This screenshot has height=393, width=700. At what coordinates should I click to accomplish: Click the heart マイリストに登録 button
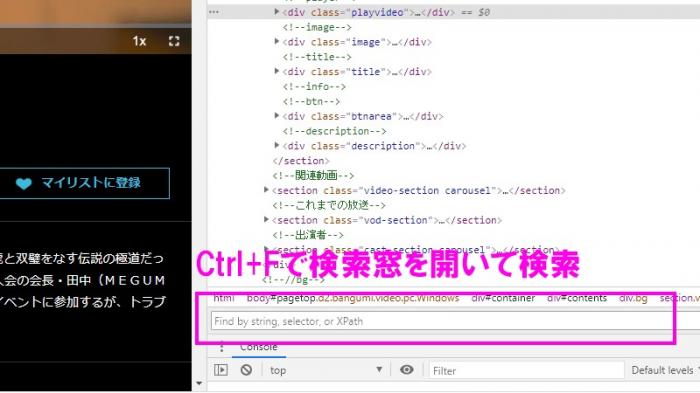[84, 183]
